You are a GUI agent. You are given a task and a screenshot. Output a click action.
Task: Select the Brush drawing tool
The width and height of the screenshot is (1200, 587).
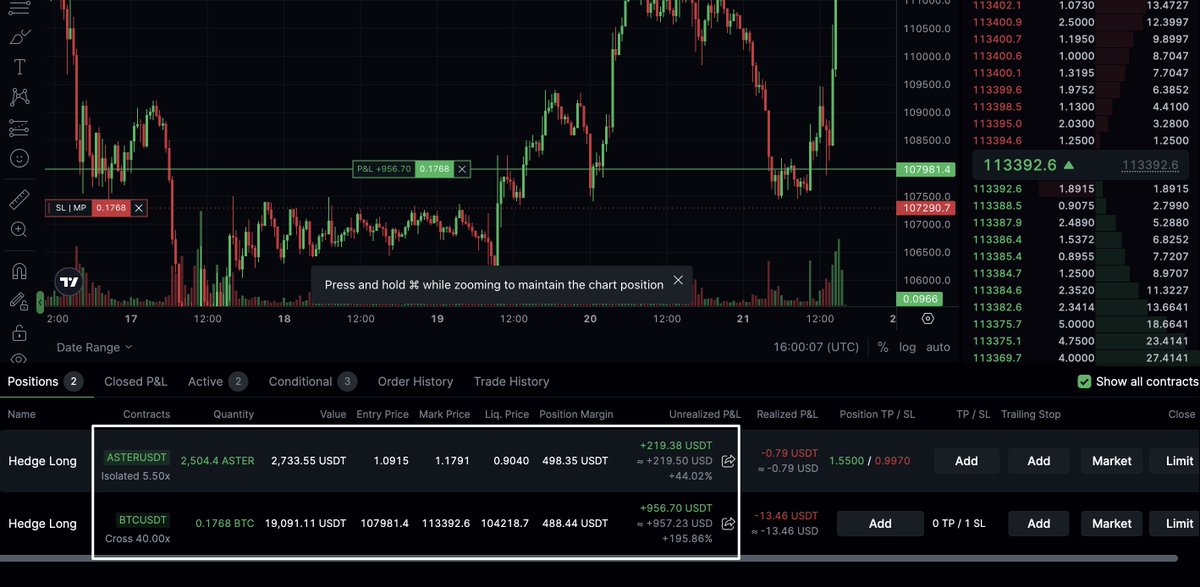point(19,37)
